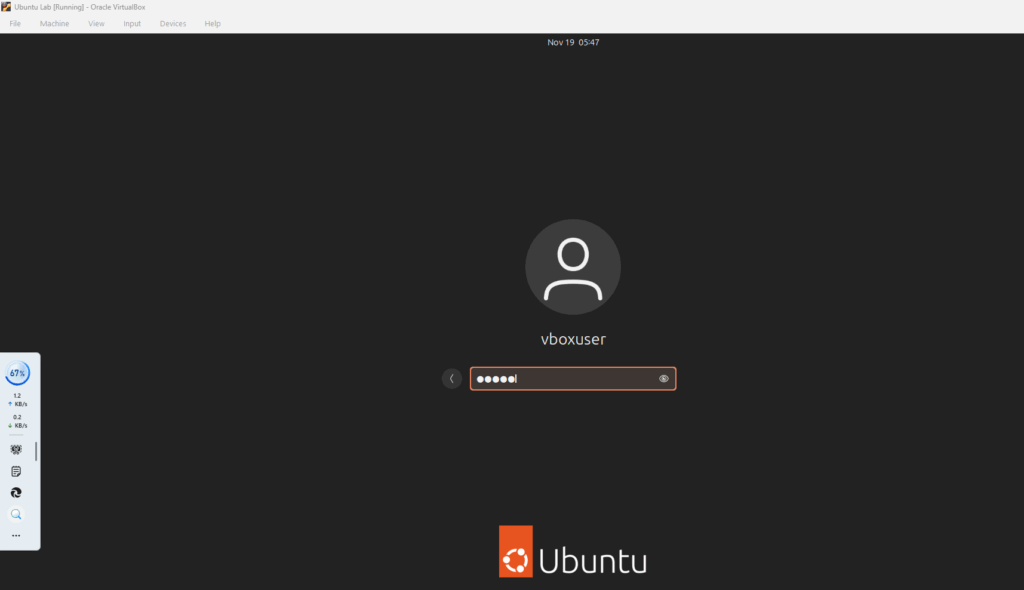Open the notes icon in sidebar widget

[x=15, y=470]
